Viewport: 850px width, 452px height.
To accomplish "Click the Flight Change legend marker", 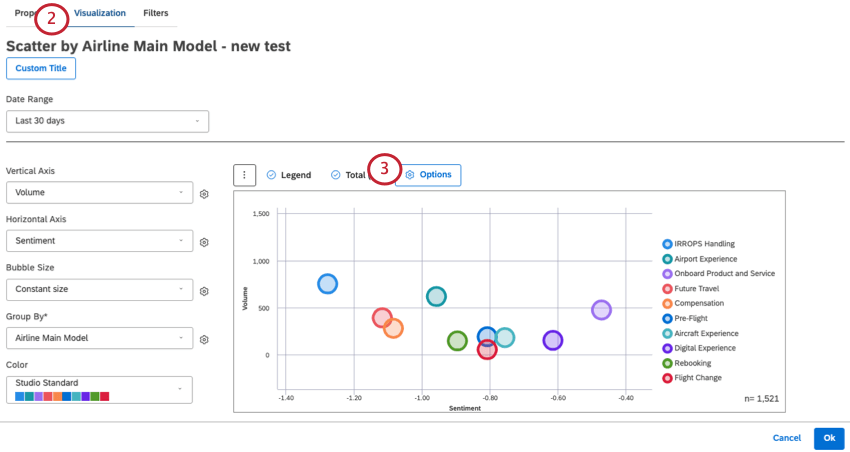I will pos(667,378).
